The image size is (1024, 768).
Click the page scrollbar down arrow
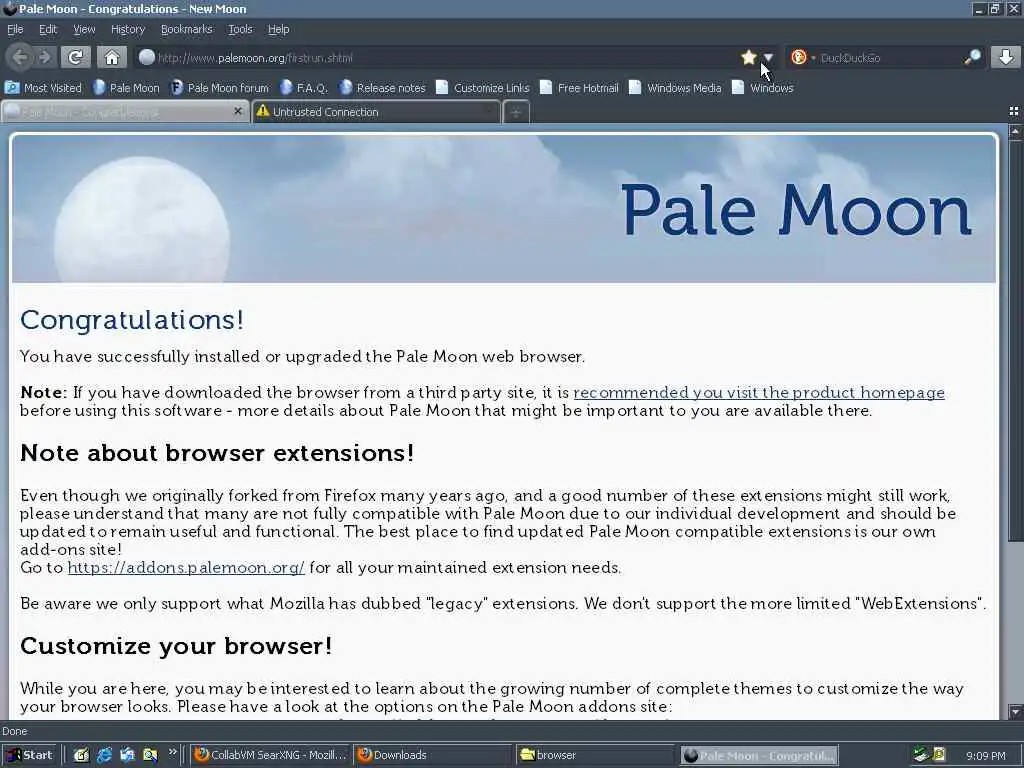[1015, 711]
